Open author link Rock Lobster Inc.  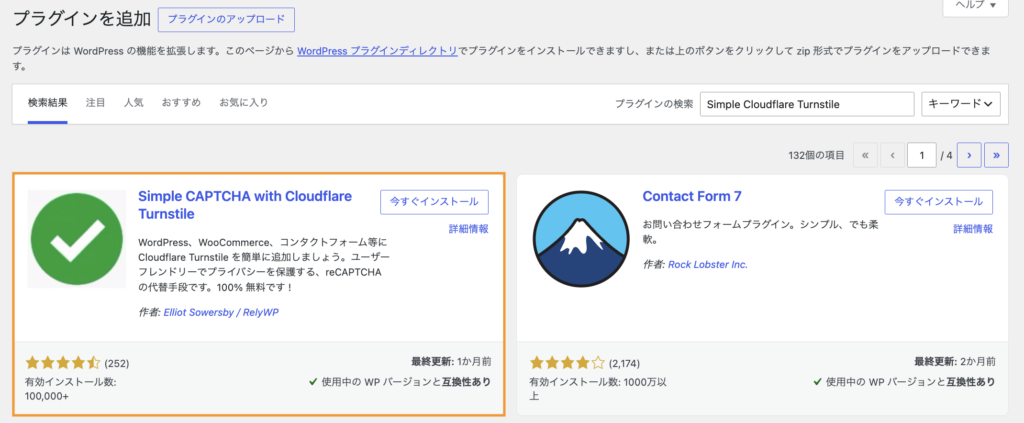pyautogui.click(x=708, y=264)
